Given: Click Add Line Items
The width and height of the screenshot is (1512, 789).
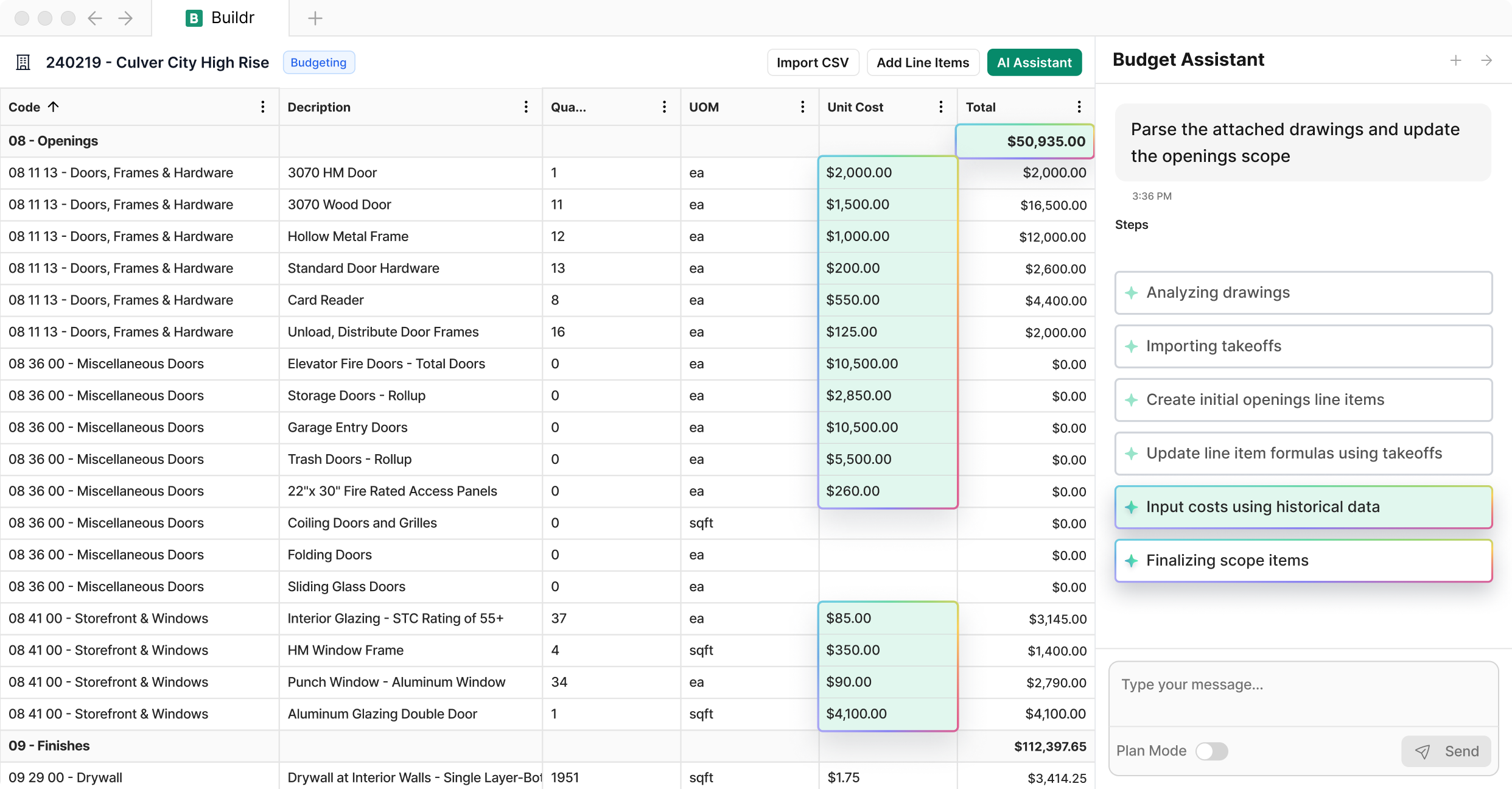Looking at the screenshot, I should [x=923, y=62].
